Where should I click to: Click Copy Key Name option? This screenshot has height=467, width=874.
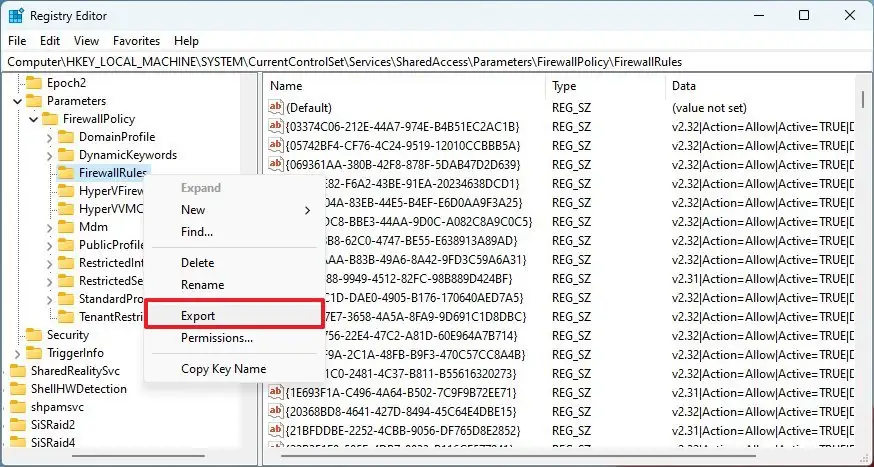click(x=223, y=369)
